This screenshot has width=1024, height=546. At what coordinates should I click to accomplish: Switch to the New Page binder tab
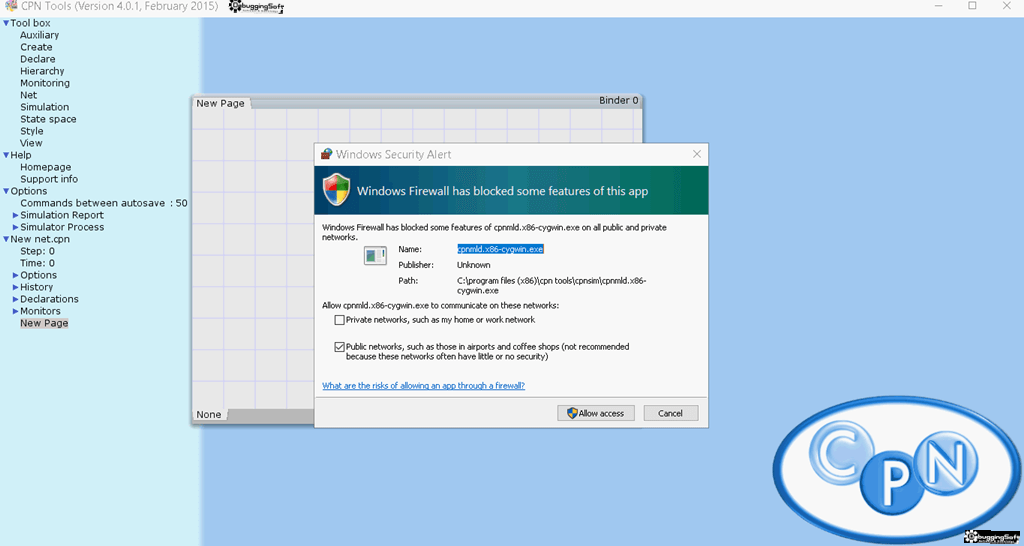coord(221,103)
